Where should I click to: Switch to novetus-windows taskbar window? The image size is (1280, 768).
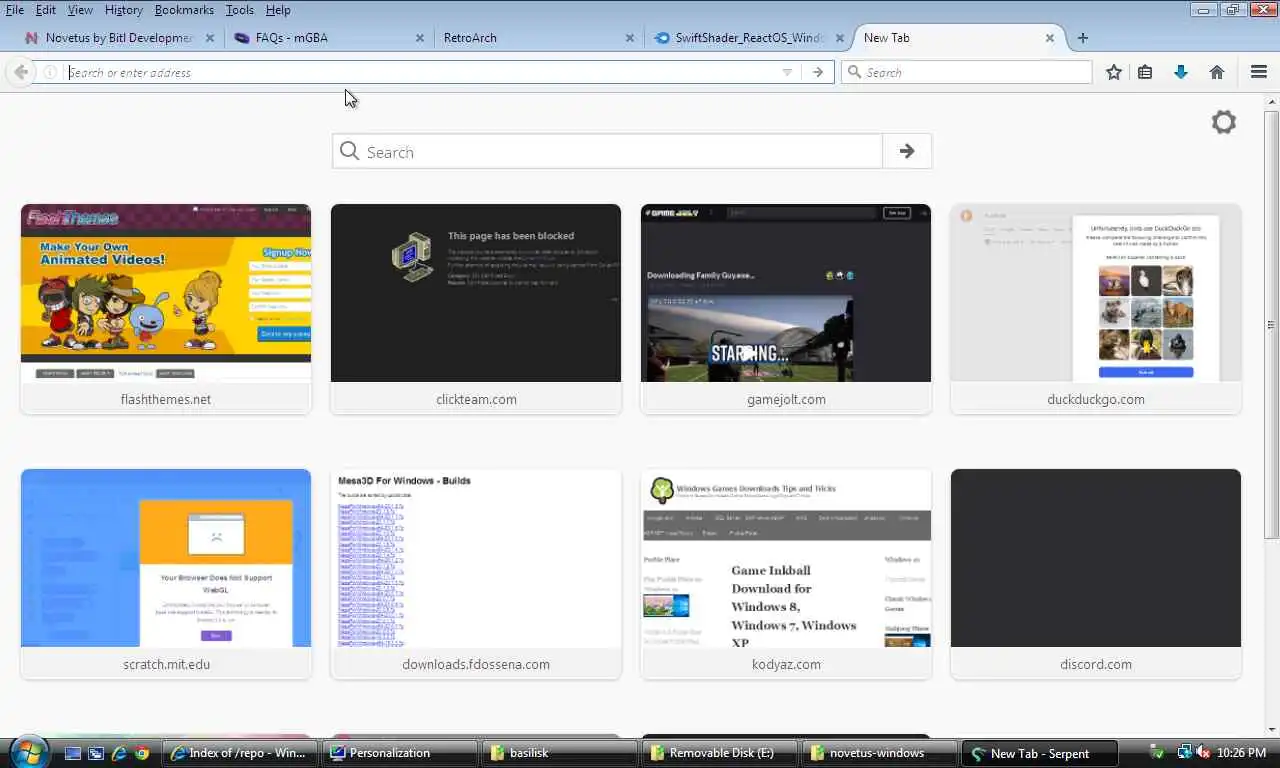pyautogui.click(x=881, y=753)
